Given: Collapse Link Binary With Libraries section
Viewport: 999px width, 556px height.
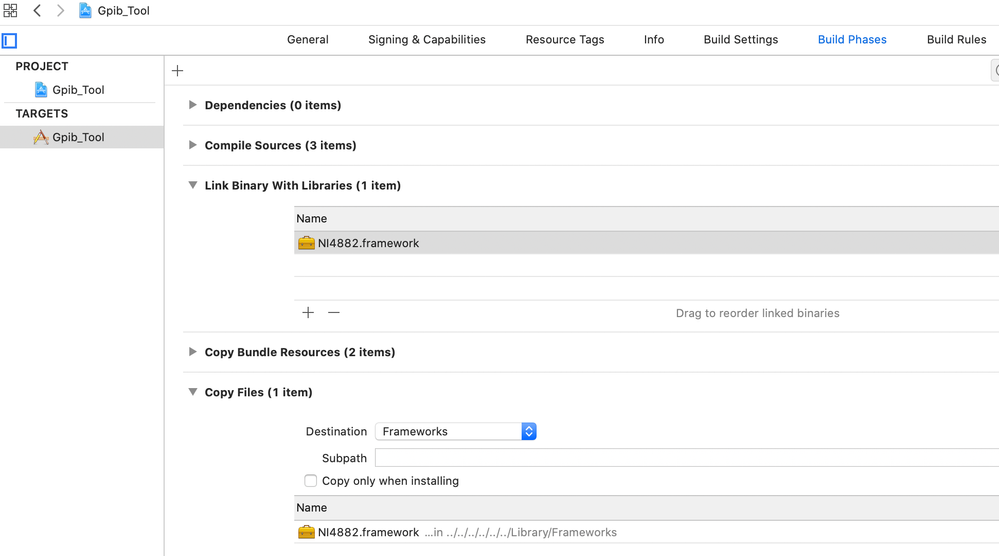Looking at the screenshot, I should (x=192, y=185).
